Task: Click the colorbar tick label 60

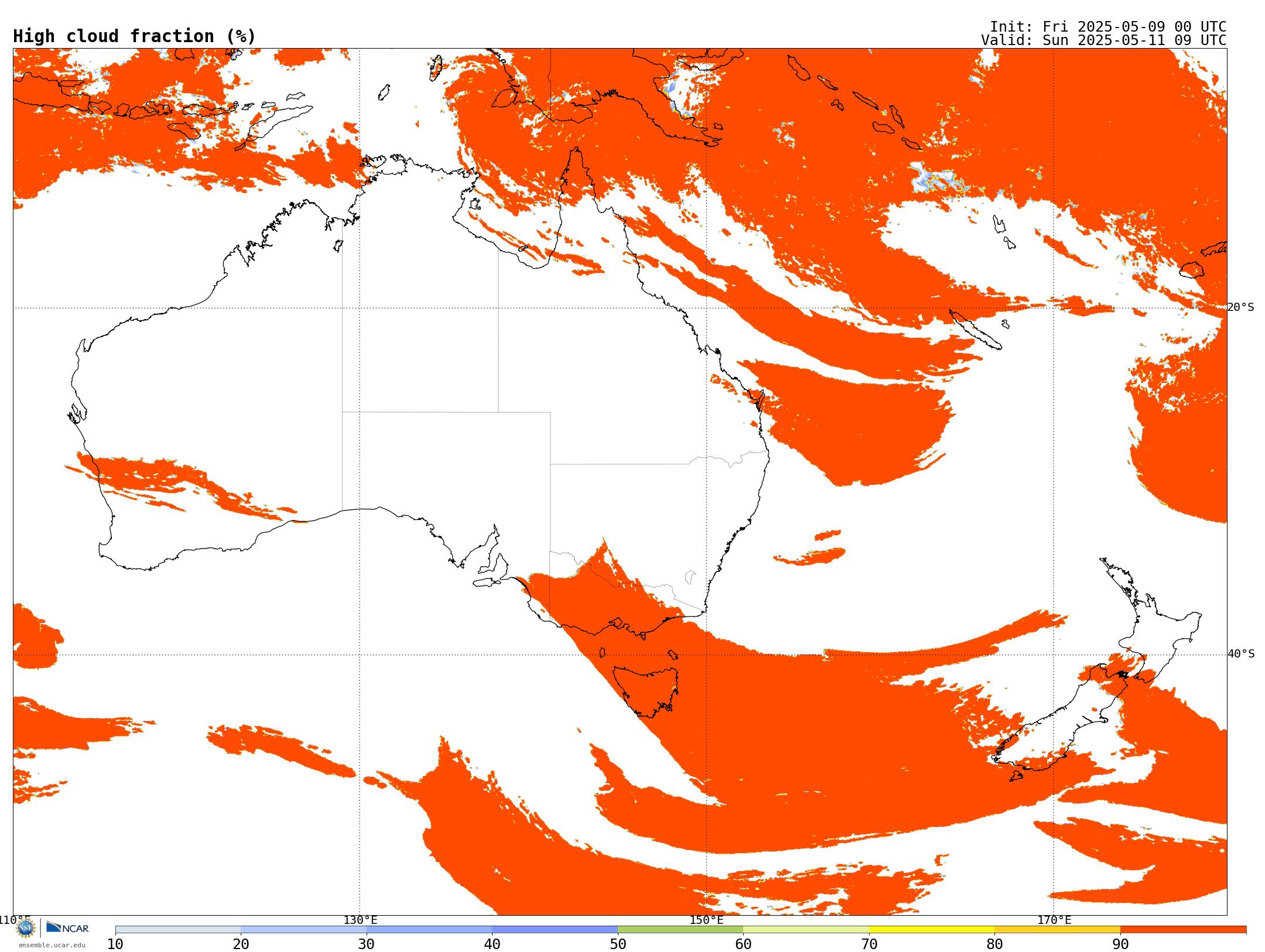Action: click(743, 944)
